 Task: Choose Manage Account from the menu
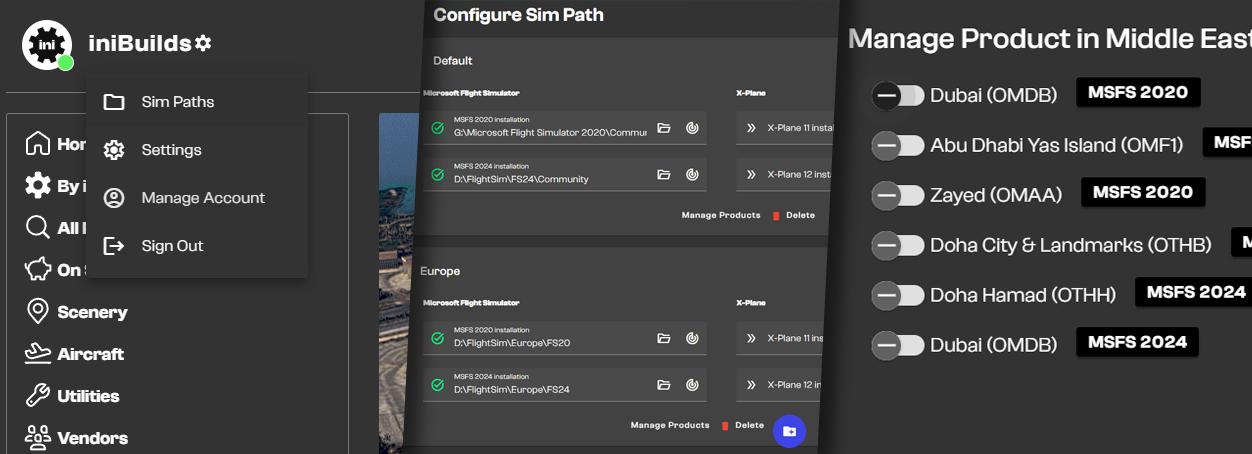(197, 198)
